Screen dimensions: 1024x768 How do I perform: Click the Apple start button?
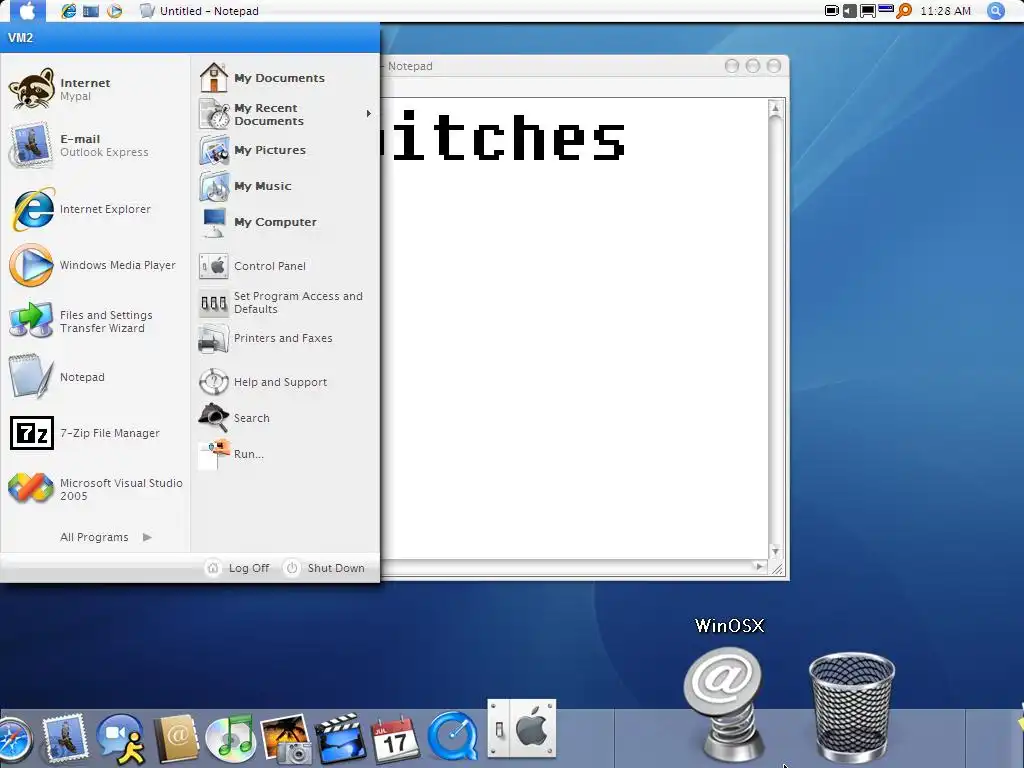(27, 10)
